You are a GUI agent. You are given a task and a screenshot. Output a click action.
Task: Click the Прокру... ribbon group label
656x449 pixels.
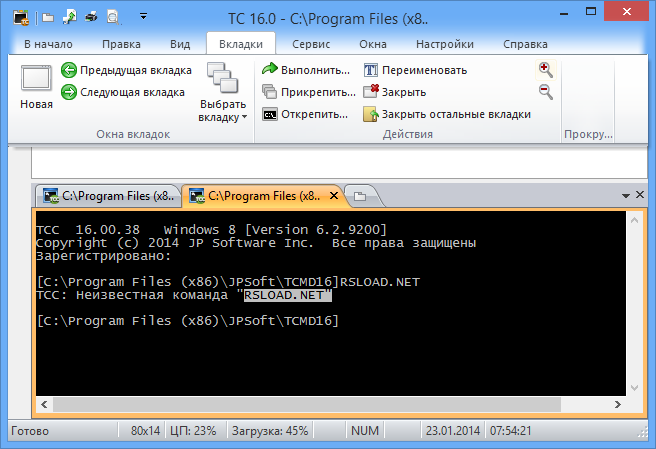tap(588, 134)
